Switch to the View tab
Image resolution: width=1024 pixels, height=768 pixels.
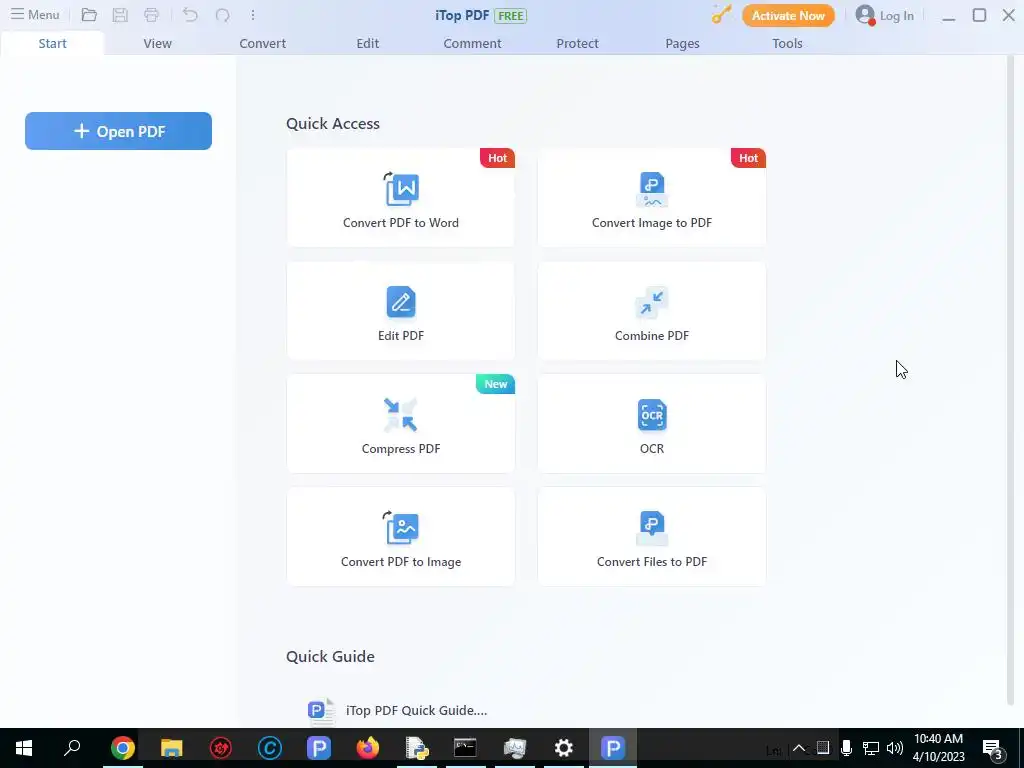tap(157, 43)
